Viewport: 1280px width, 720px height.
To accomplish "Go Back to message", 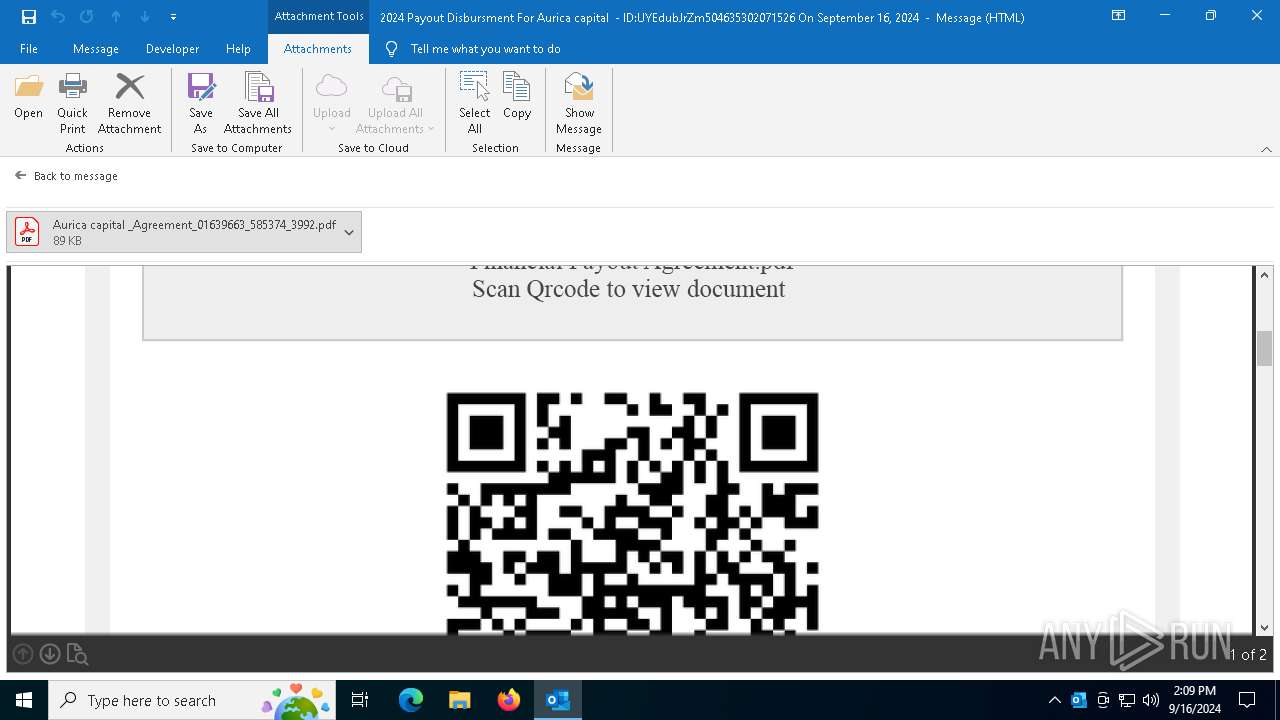I will coord(66,176).
